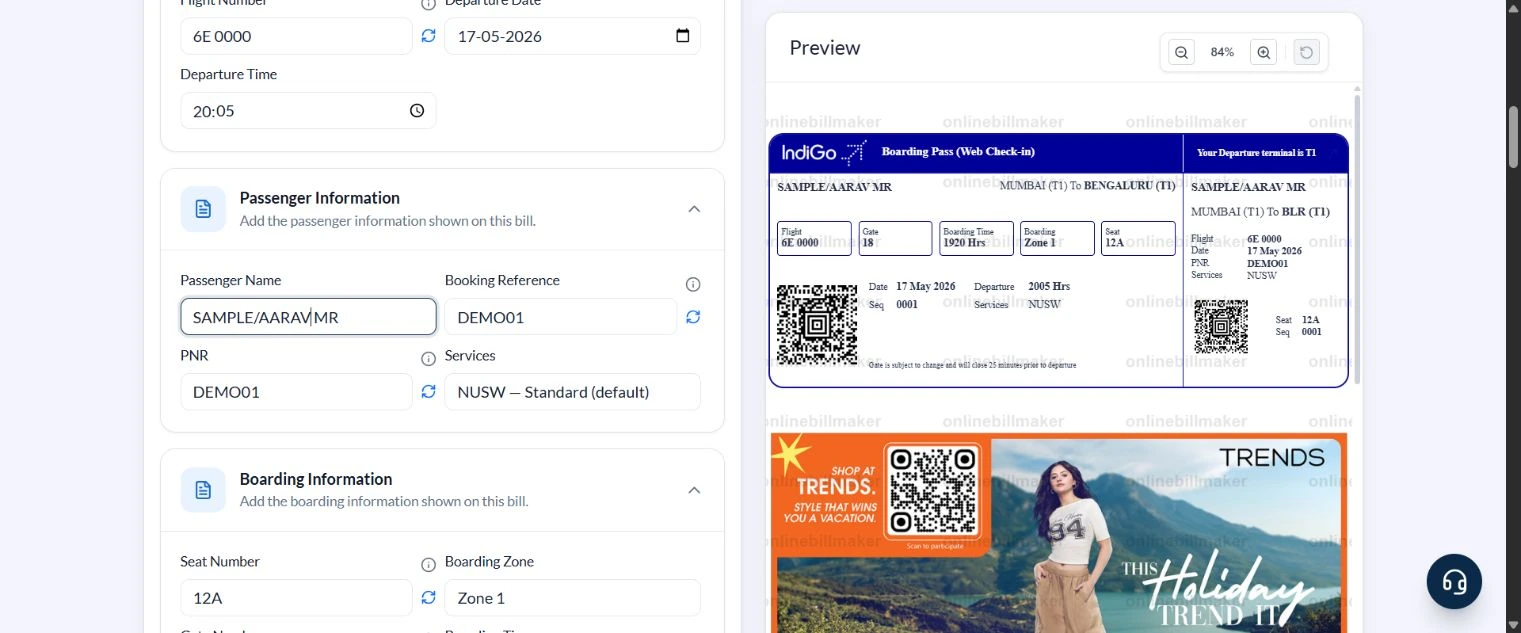Click the 84% zoom level text
Viewport: 1521px width, 633px height.
tap(1222, 53)
